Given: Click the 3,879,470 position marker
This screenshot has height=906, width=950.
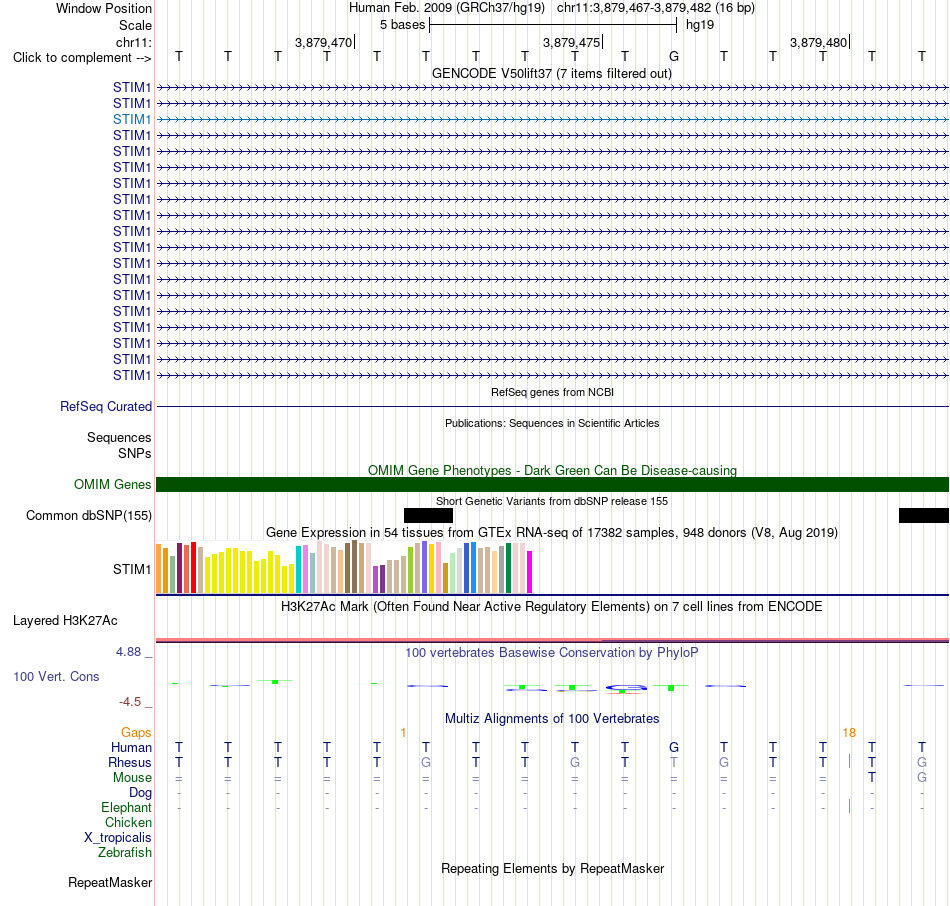Looking at the screenshot, I should click(323, 42).
